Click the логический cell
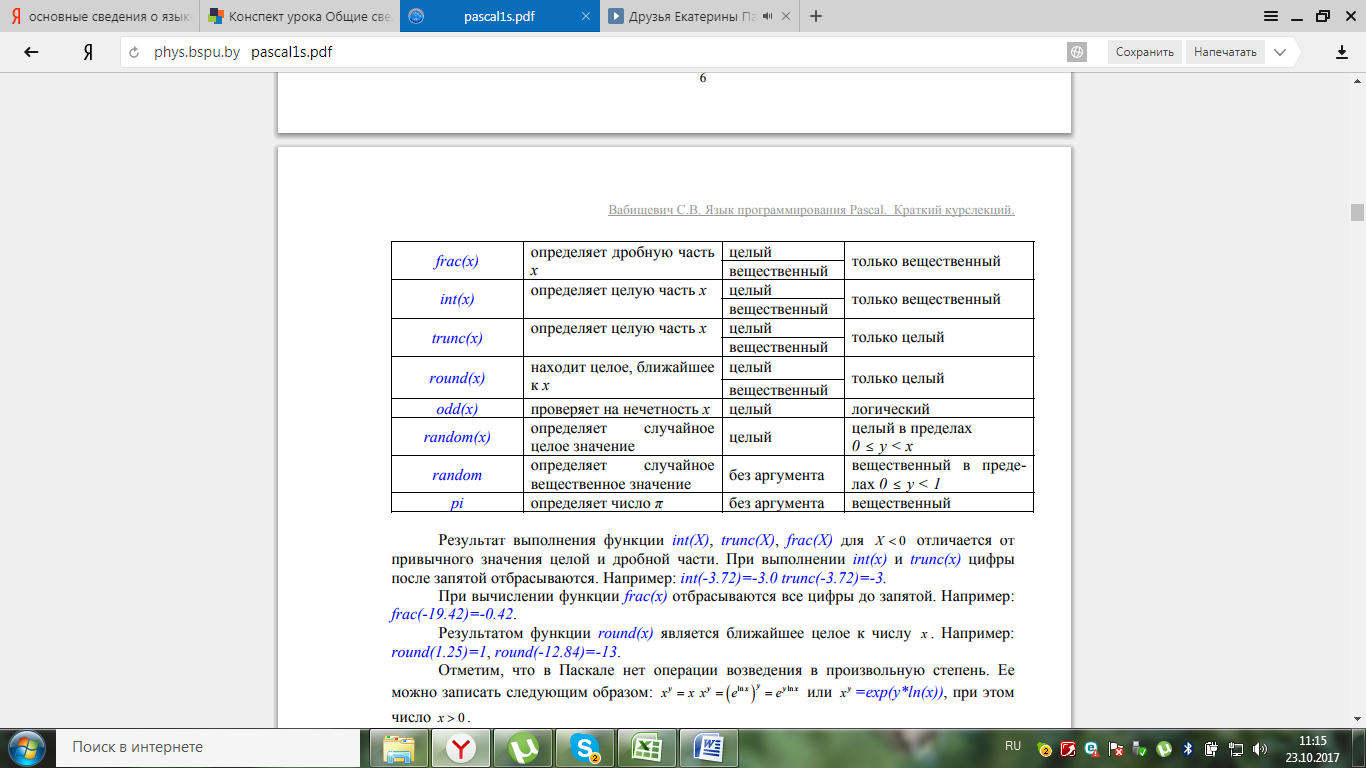 click(939, 408)
